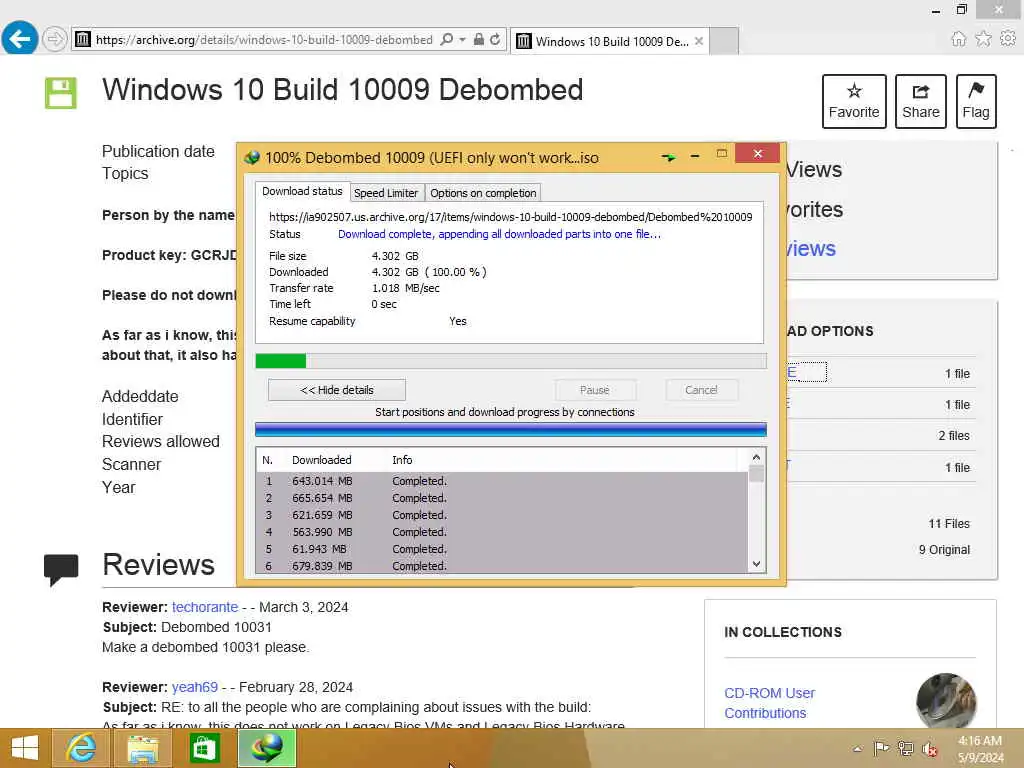Click the Flag button on archive page

(976, 101)
